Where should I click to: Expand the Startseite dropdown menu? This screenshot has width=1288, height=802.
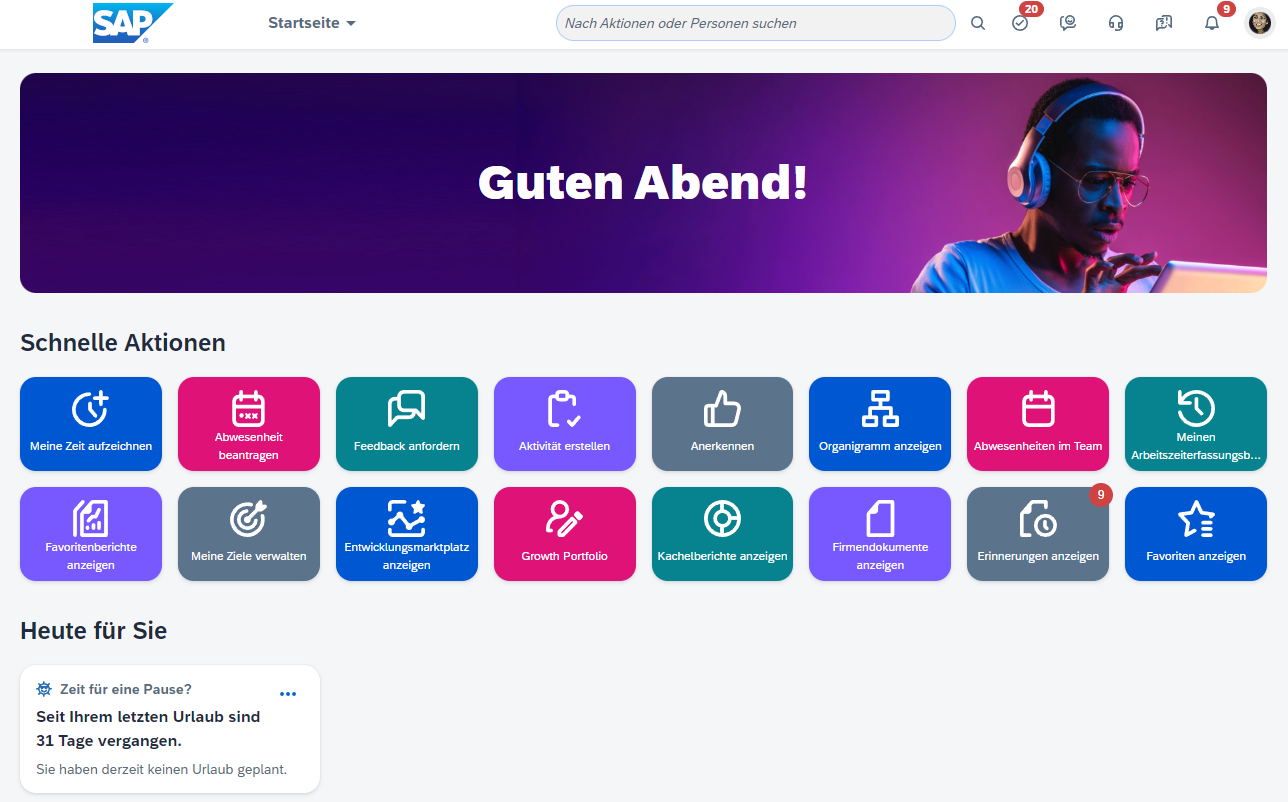[x=312, y=23]
